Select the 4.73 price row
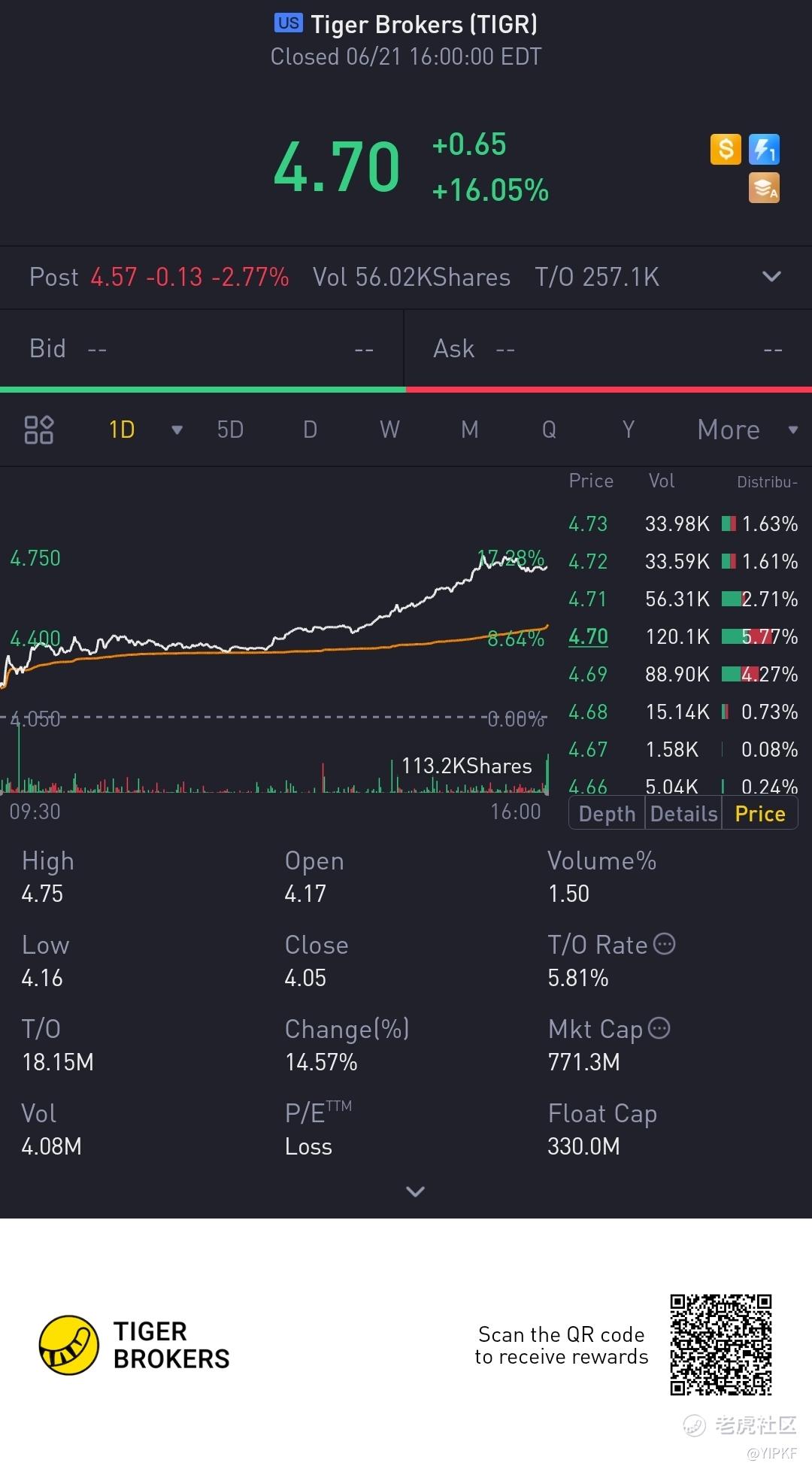Image resolution: width=812 pixels, height=1472 pixels. (x=683, y=524)
